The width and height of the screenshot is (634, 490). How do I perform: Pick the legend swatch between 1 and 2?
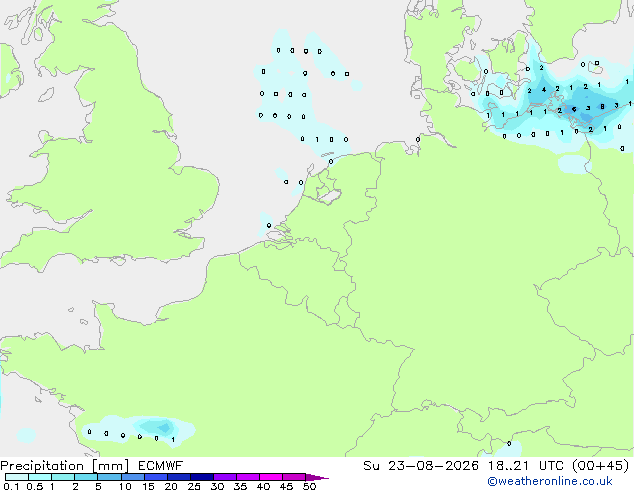click(63, 477)
